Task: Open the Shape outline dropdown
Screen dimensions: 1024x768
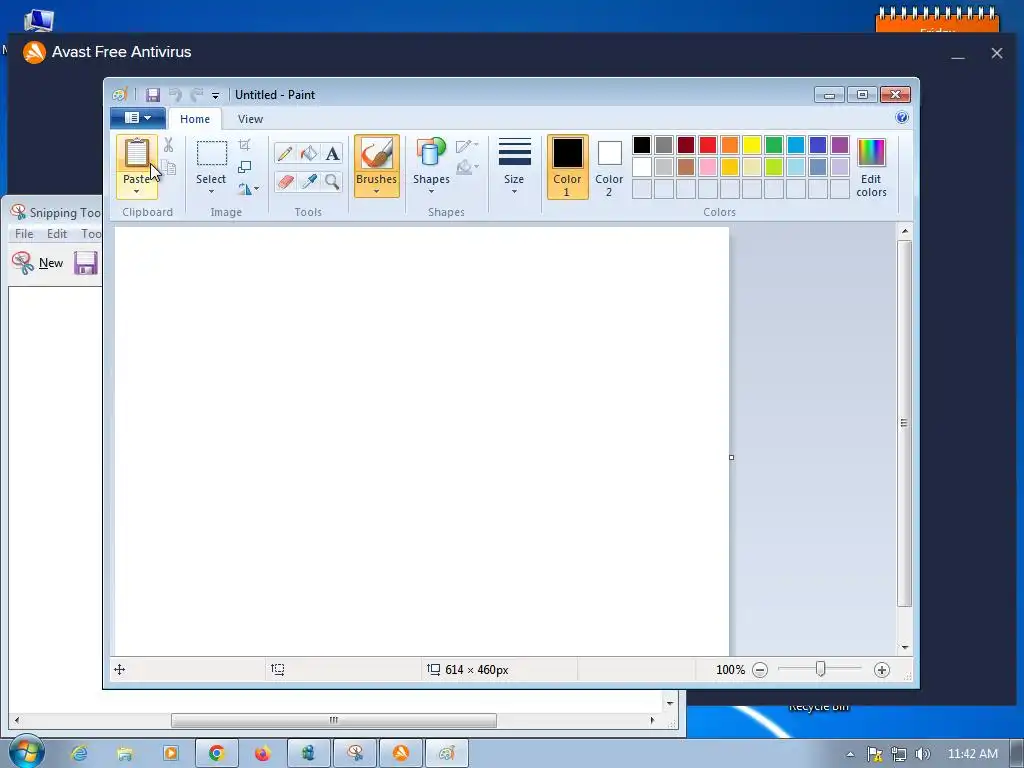Action: click(467, 146)
